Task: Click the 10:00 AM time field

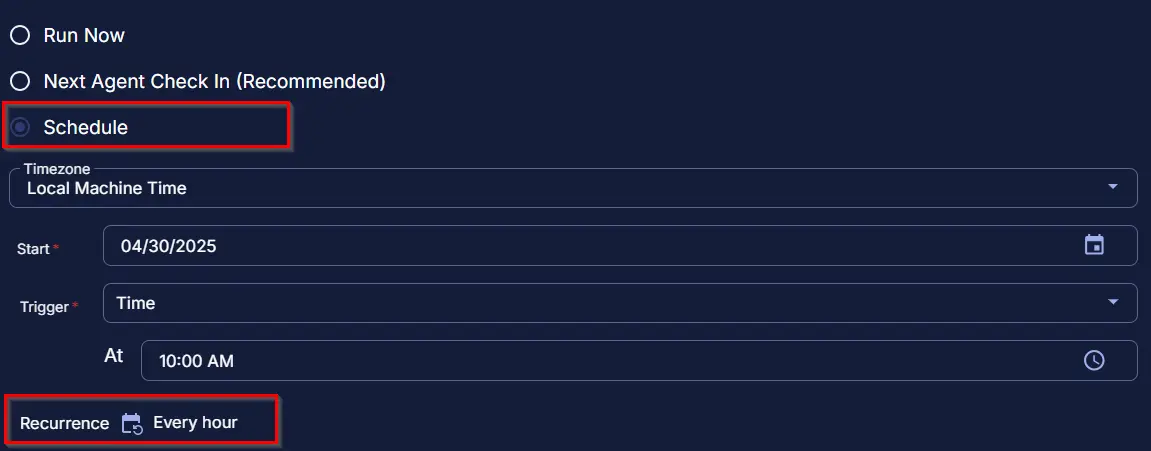Action: (x=639, y=361)
